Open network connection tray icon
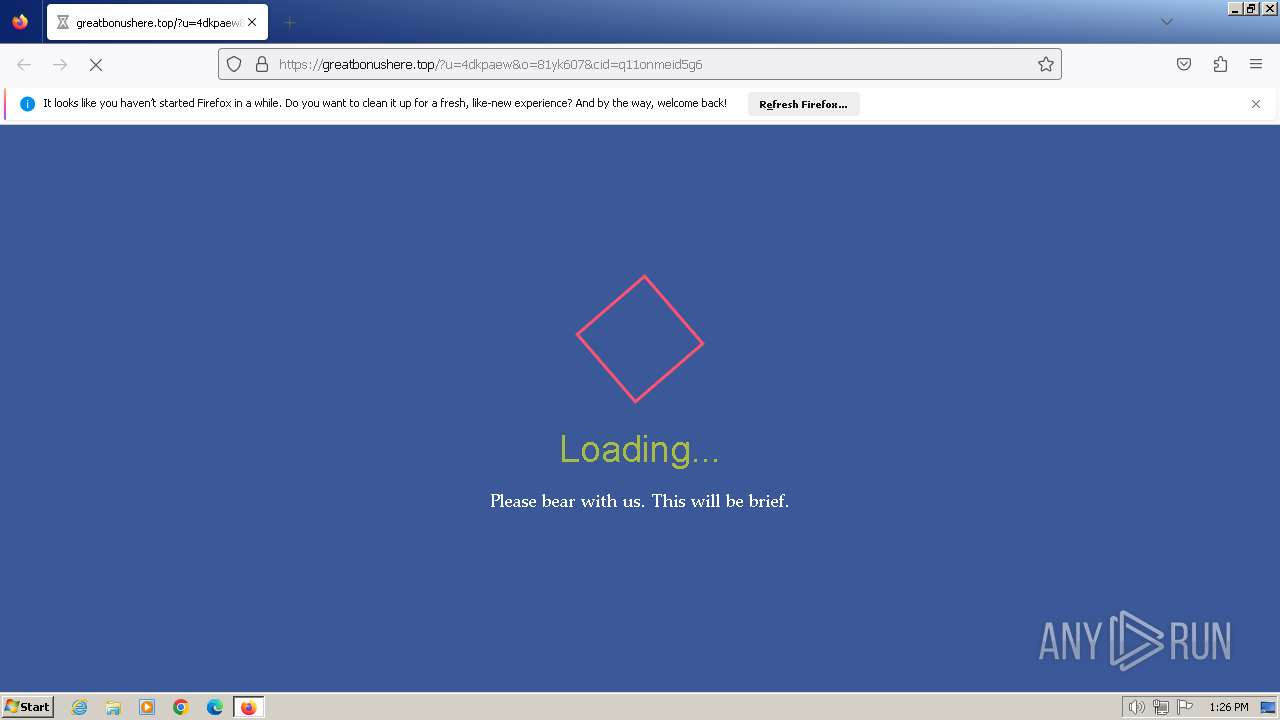The image size is (1280, 720). coord(1161,707)
